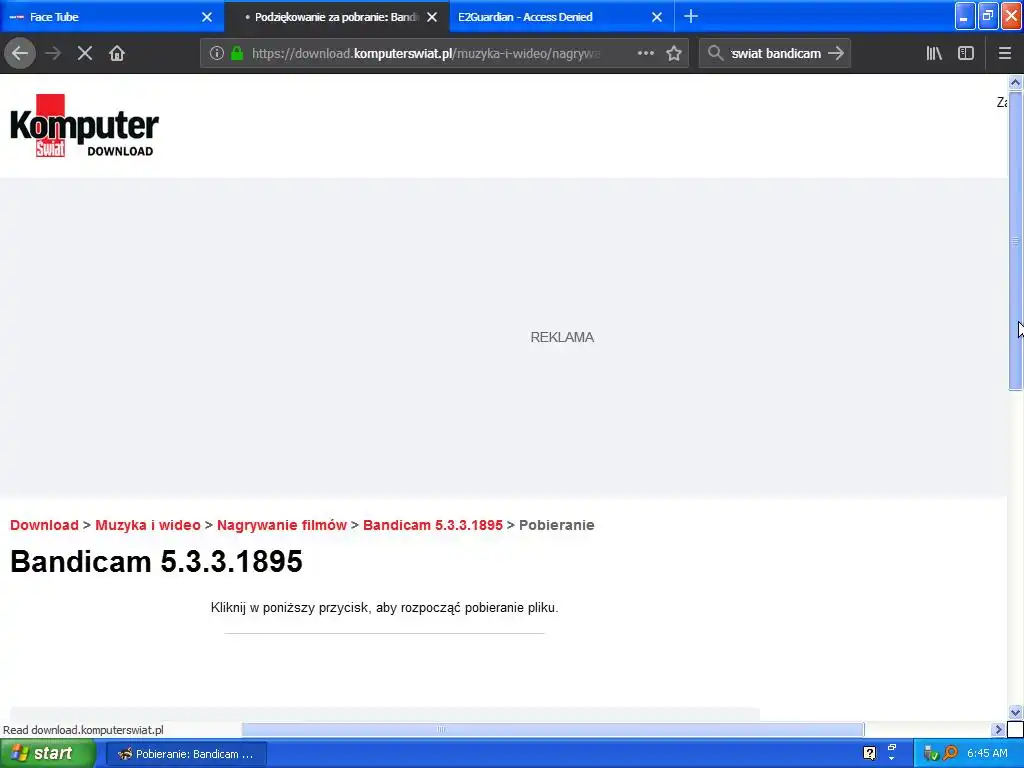This screenshot has height=768, width=1024.
Task: Click the horizontal scrollbar thumb
Action: tap(553, 729)
